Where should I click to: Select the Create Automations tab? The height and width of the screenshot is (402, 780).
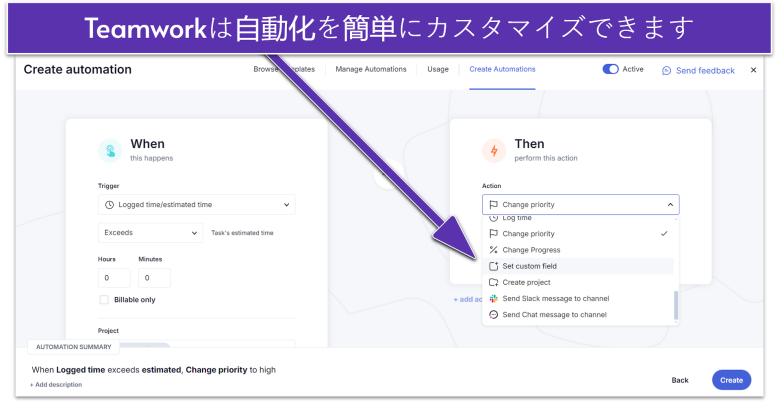coord(502,69)
